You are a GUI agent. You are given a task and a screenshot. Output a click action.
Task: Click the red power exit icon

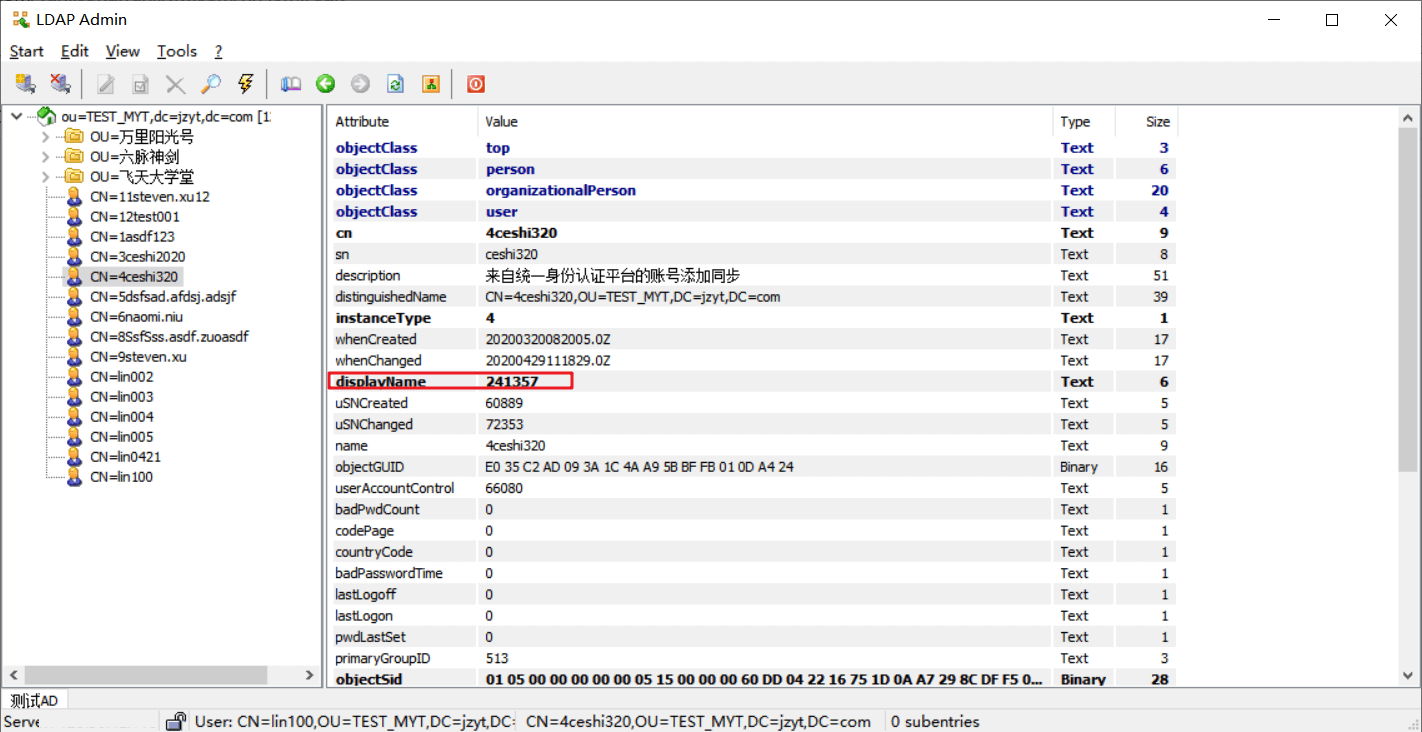pos(476,84)
